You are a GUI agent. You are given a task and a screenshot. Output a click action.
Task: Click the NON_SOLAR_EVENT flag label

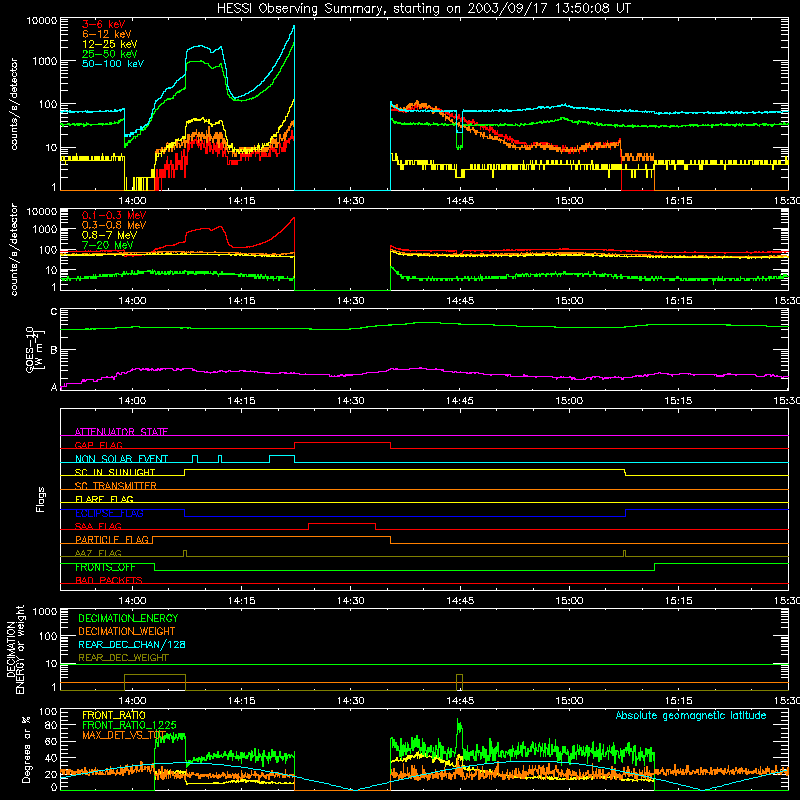(x=121, y=459)
